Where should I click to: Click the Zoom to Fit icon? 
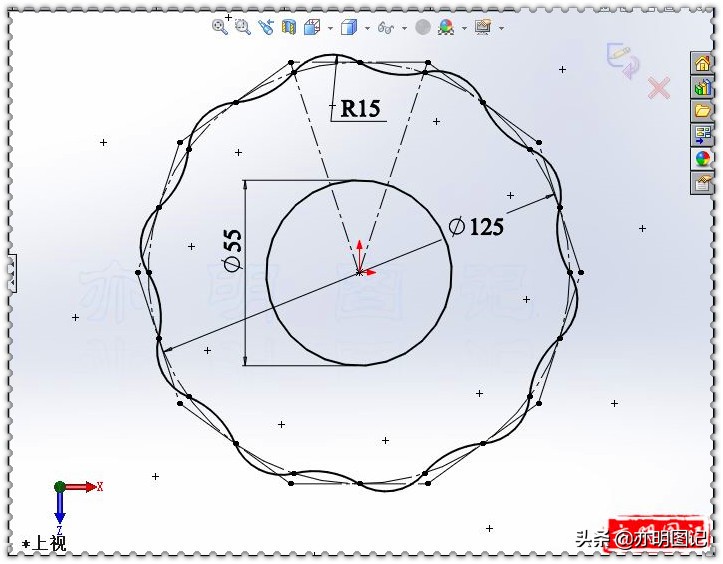coord(219,28)
